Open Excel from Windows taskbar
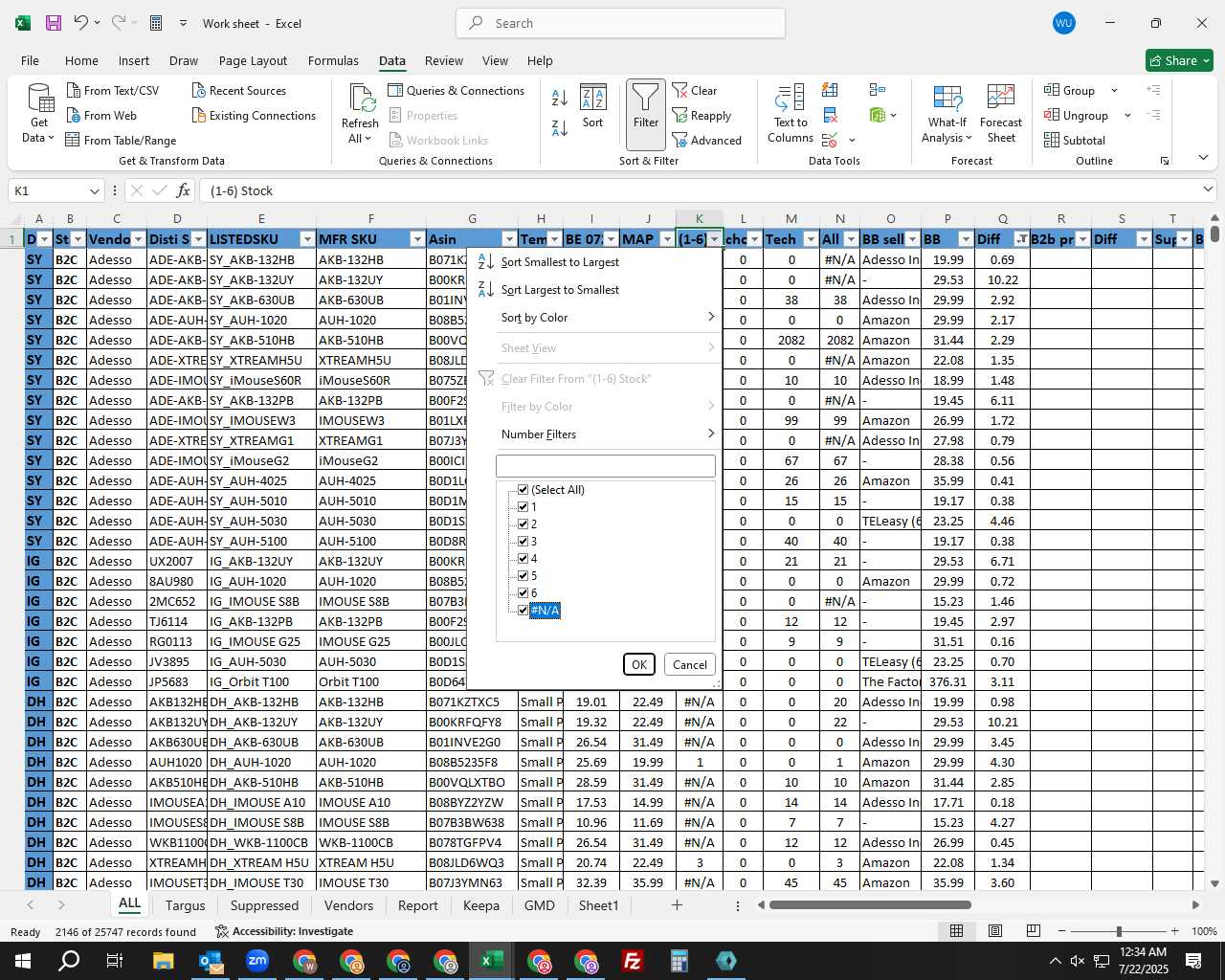This screenshot has height=980, width=1225. (492, 961)
